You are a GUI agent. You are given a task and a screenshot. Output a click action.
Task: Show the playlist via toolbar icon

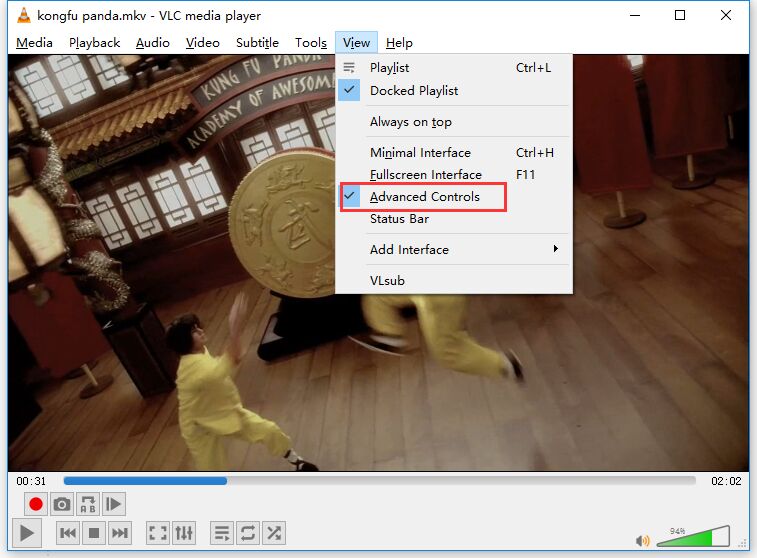(x=222, y=533)
